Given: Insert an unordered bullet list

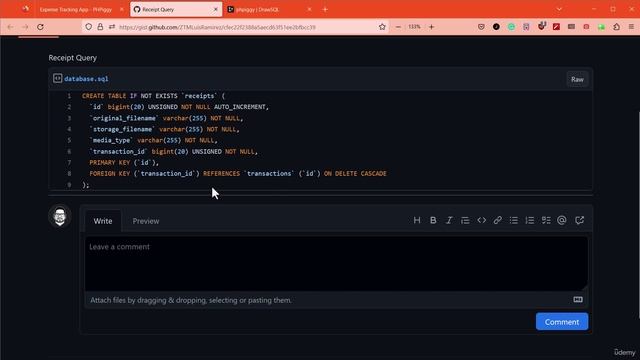Looking at the screenshot, I should click(514, 220).
